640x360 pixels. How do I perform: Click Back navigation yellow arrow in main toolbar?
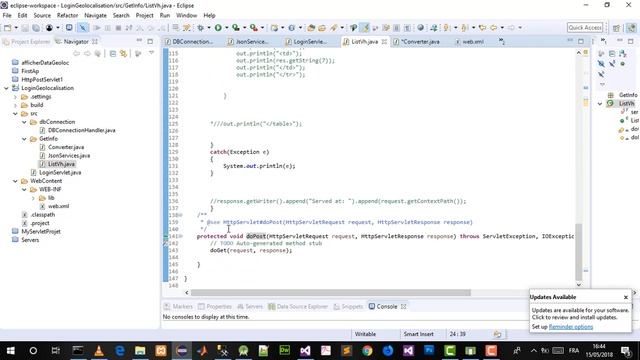pyautogui.click(x=493, y=28)
